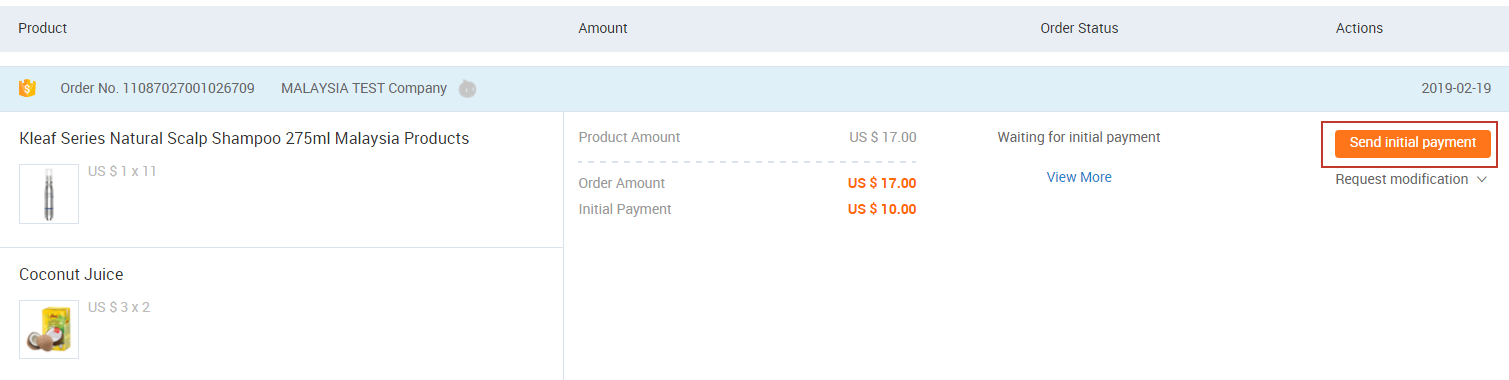Open chat via the gray message icon
Image resolution: width=1509 pixels, height=380 pixels.
coord(467,89)
